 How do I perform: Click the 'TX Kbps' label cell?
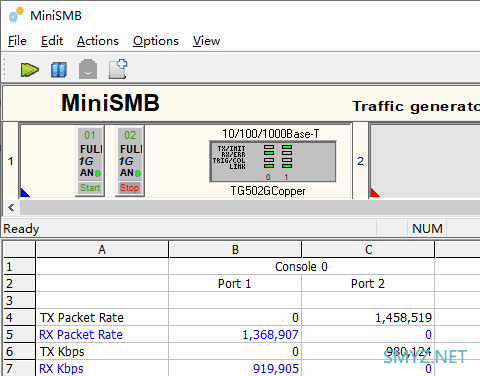[102, 351]
